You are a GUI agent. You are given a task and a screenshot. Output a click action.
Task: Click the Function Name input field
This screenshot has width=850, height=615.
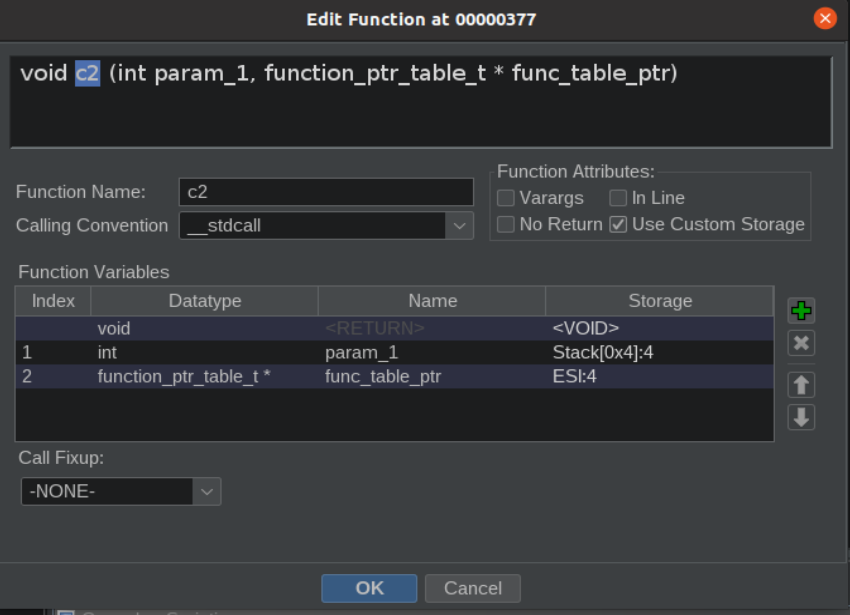click(326, 192)
